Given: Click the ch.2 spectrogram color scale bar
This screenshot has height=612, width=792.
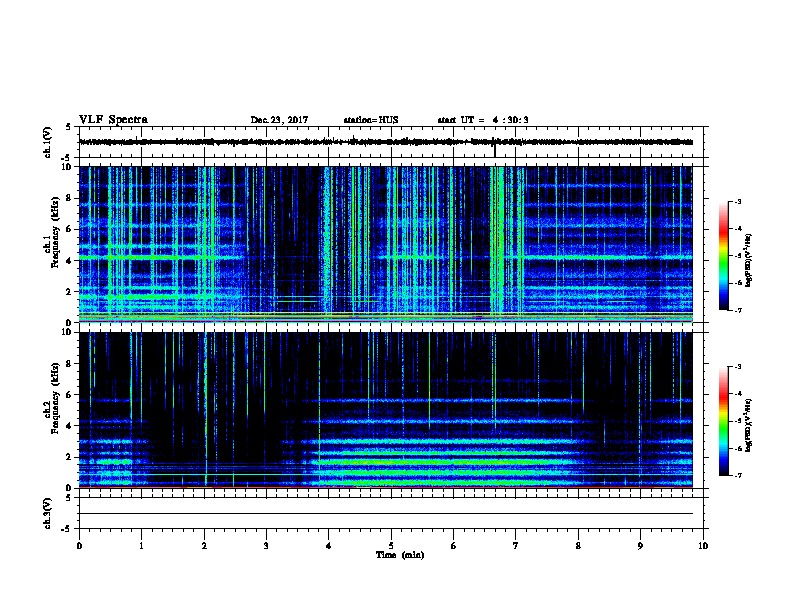Looking at the screenshot, I should (723, 421).
